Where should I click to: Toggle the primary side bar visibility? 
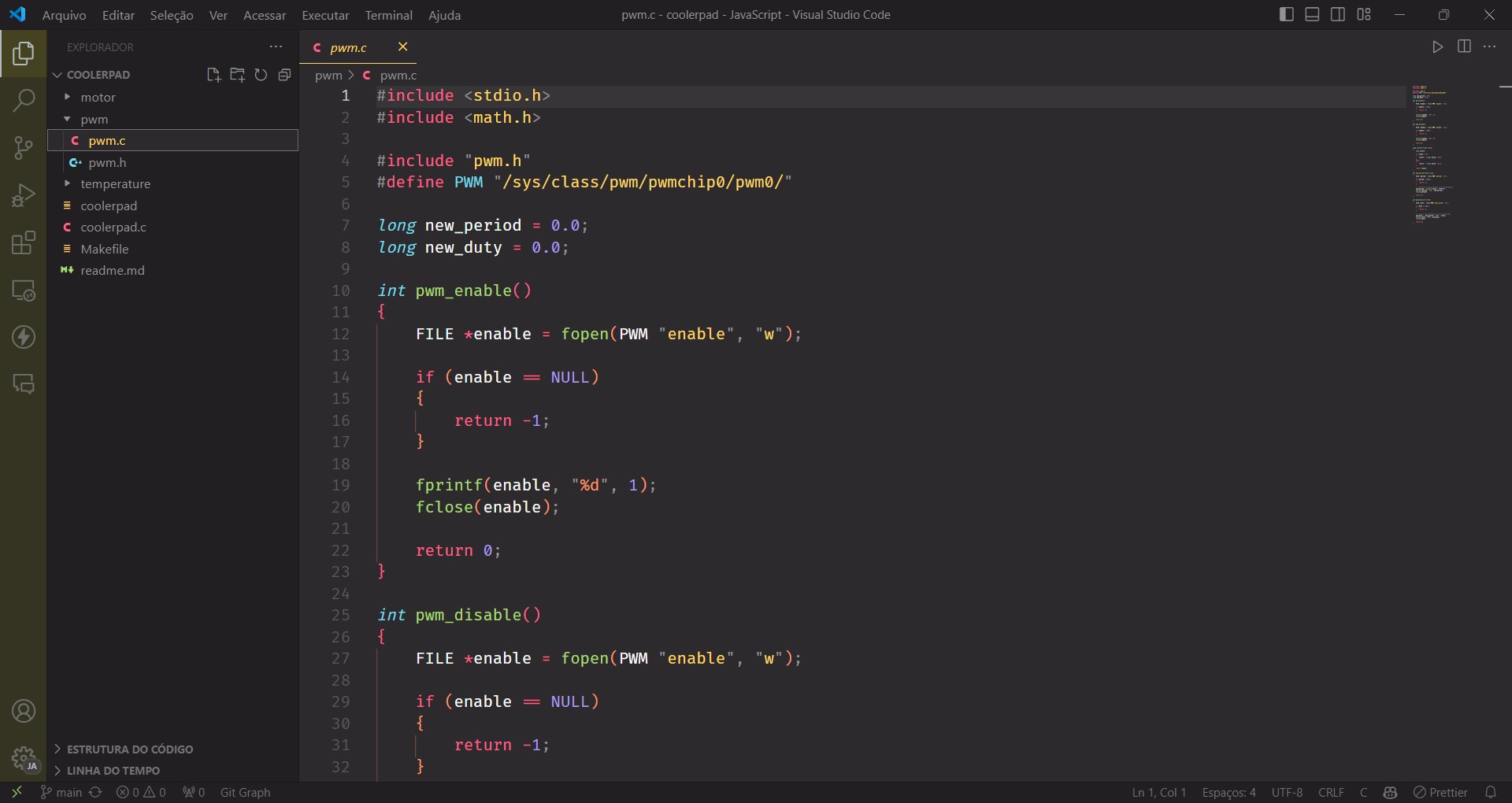tap(1287, 14)
